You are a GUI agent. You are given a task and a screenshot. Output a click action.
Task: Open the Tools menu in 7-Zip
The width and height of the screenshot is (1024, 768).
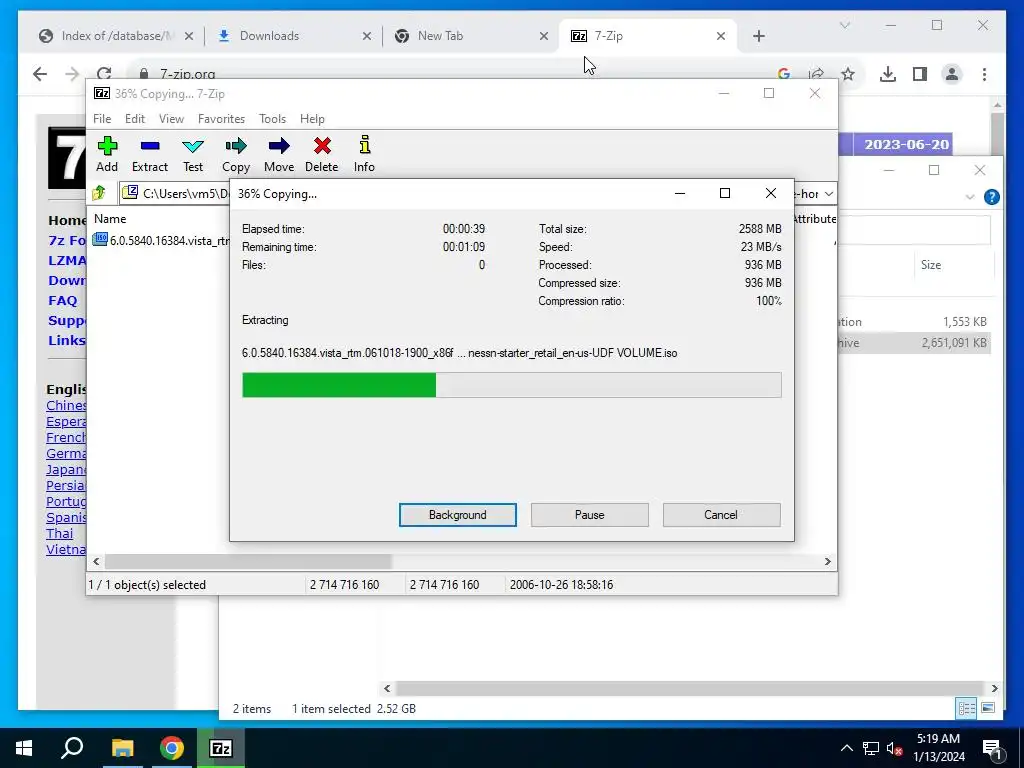272,119
